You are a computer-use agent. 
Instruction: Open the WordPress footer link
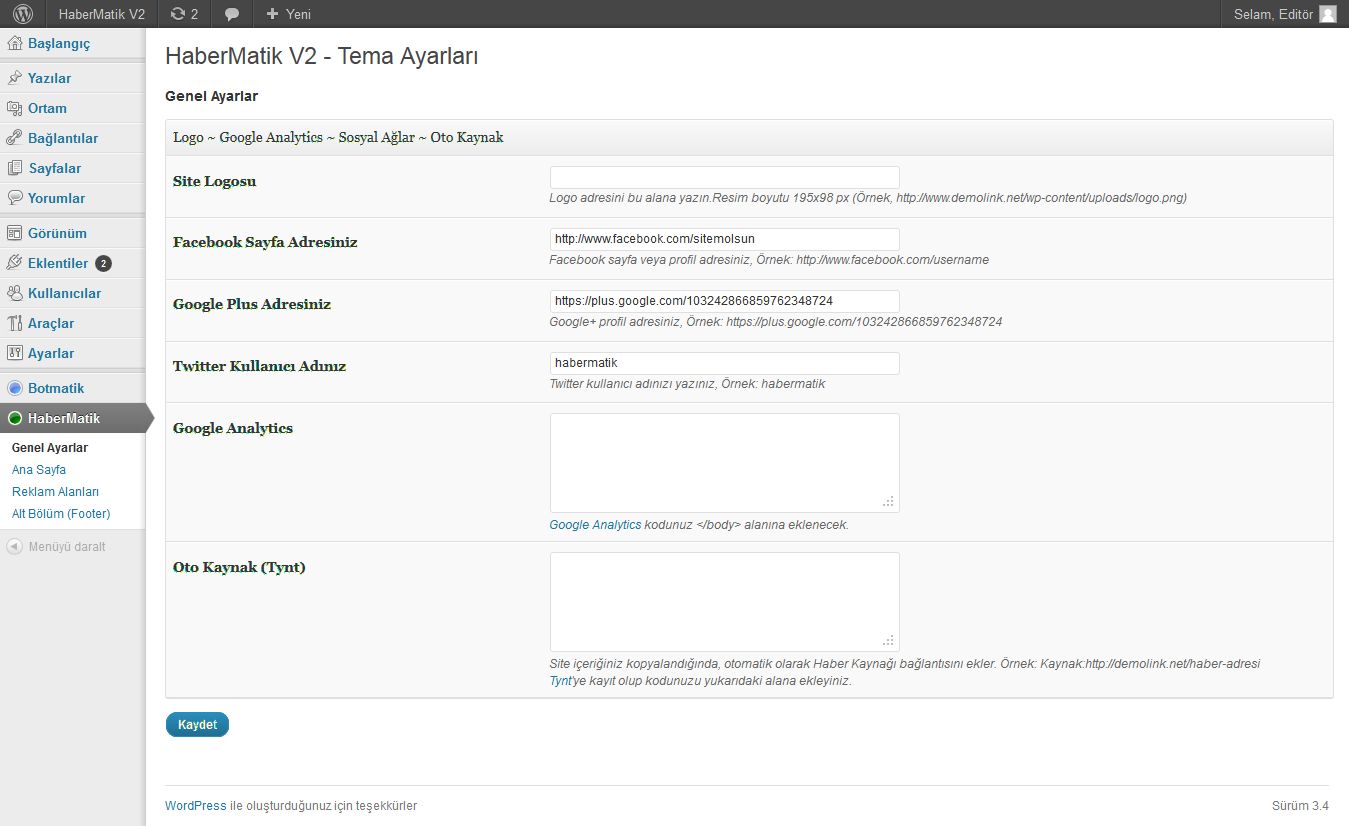196,806
